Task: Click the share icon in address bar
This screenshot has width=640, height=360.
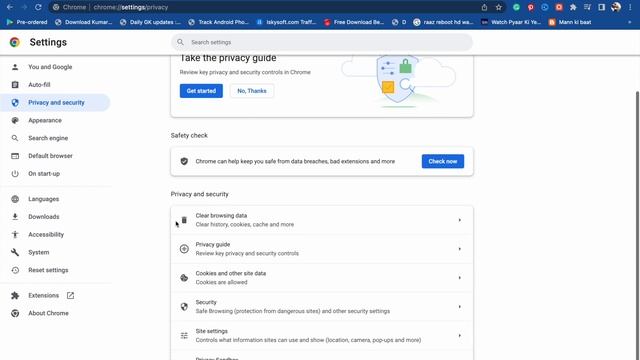Action: tap(484, 7)
